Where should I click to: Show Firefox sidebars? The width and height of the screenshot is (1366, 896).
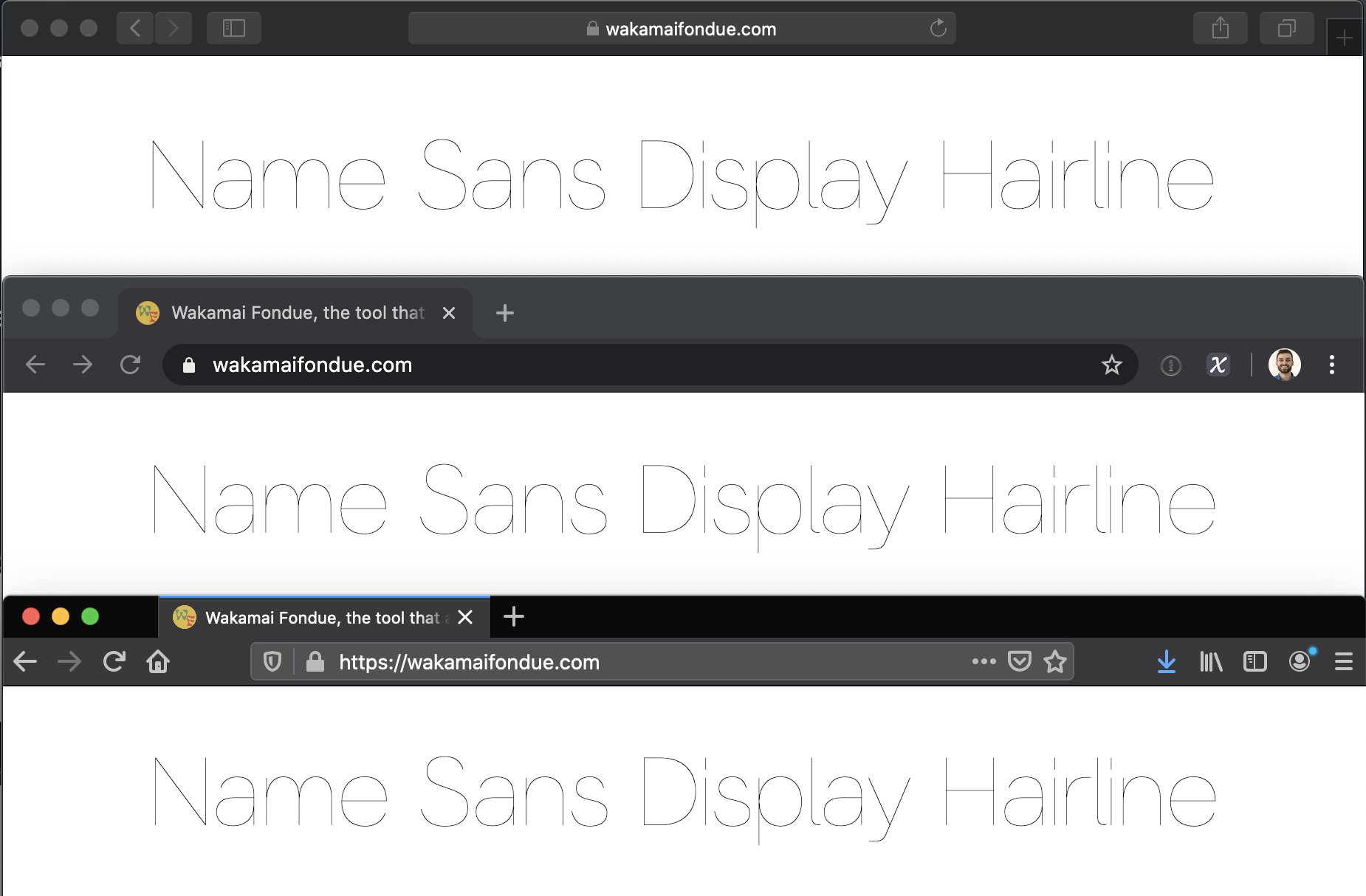pyautogui.click(x=1255, y=662)
